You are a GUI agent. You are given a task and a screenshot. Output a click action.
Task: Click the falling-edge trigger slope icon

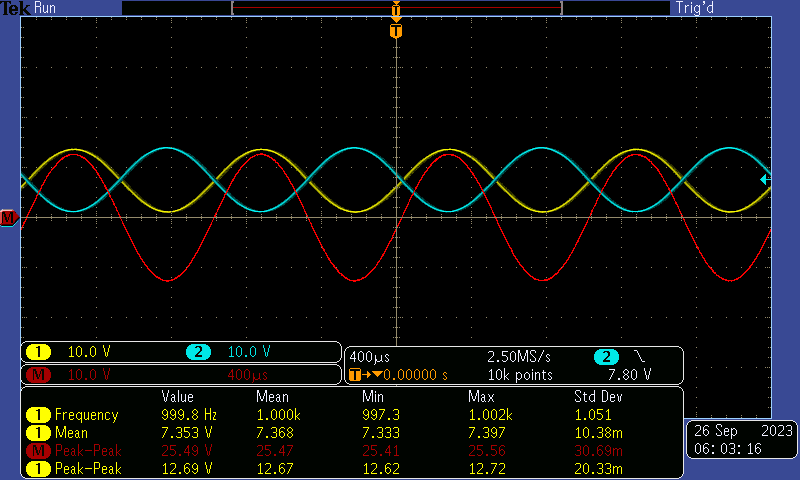pyautogui.click(x=639, y=356)
